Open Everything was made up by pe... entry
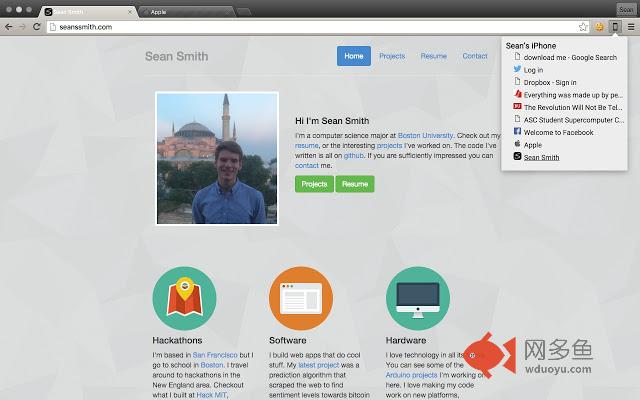Screen dimensions: 640x400 pos(573,95)
